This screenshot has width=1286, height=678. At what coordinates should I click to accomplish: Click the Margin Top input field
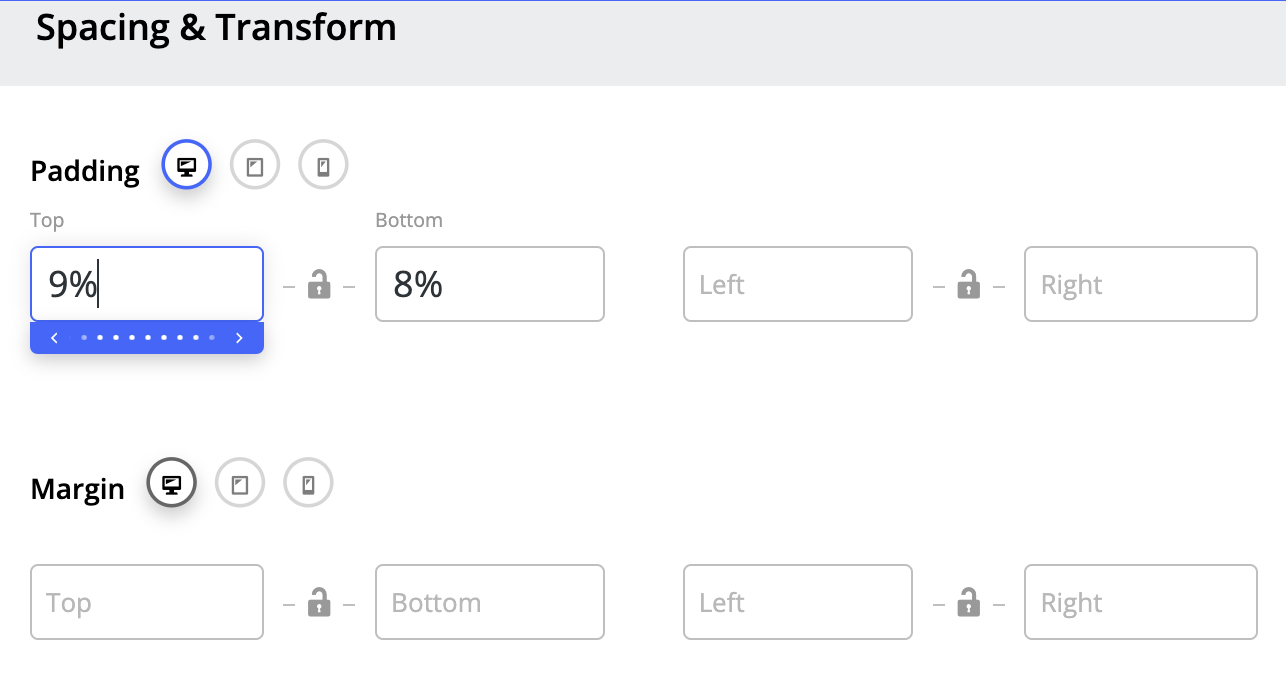pos(147,602)
